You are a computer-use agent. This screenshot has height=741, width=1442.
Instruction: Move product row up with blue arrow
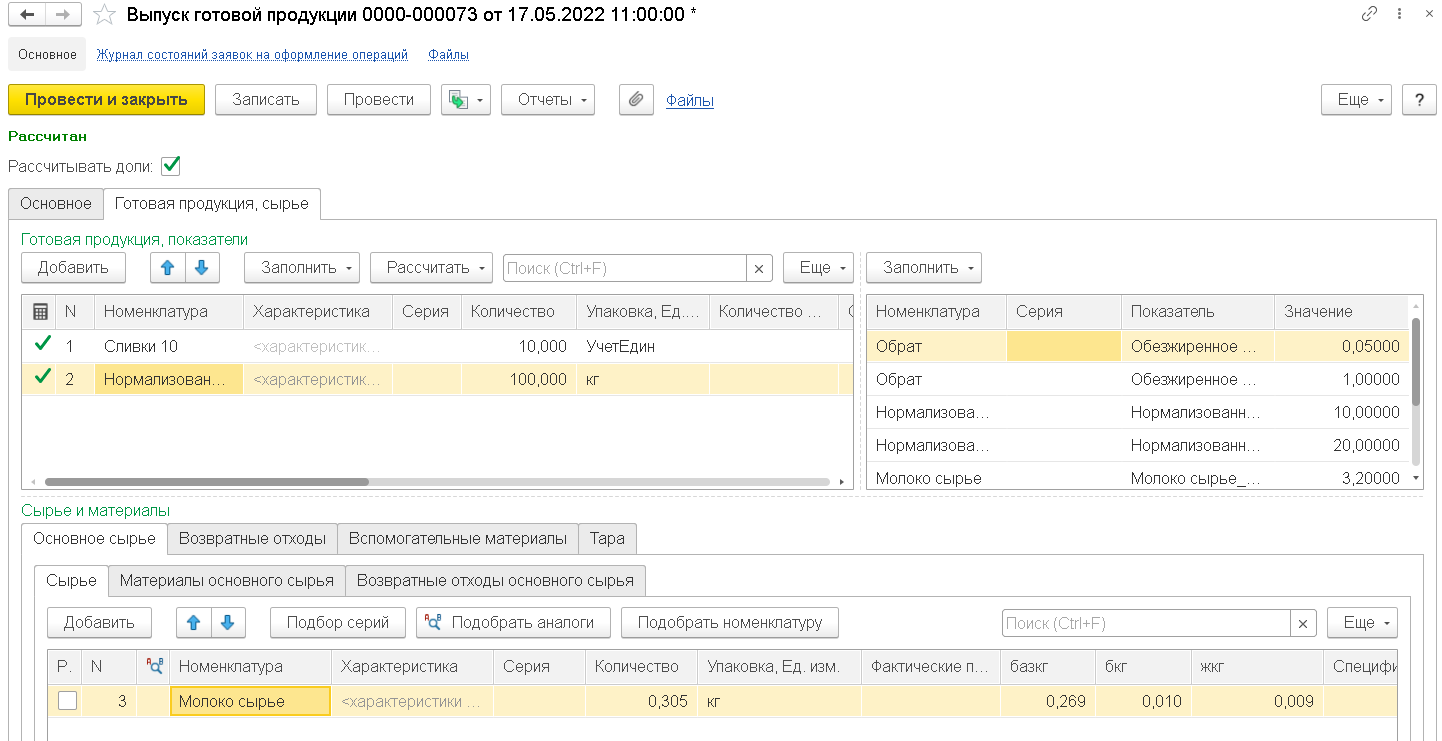(x=167, y=268)
